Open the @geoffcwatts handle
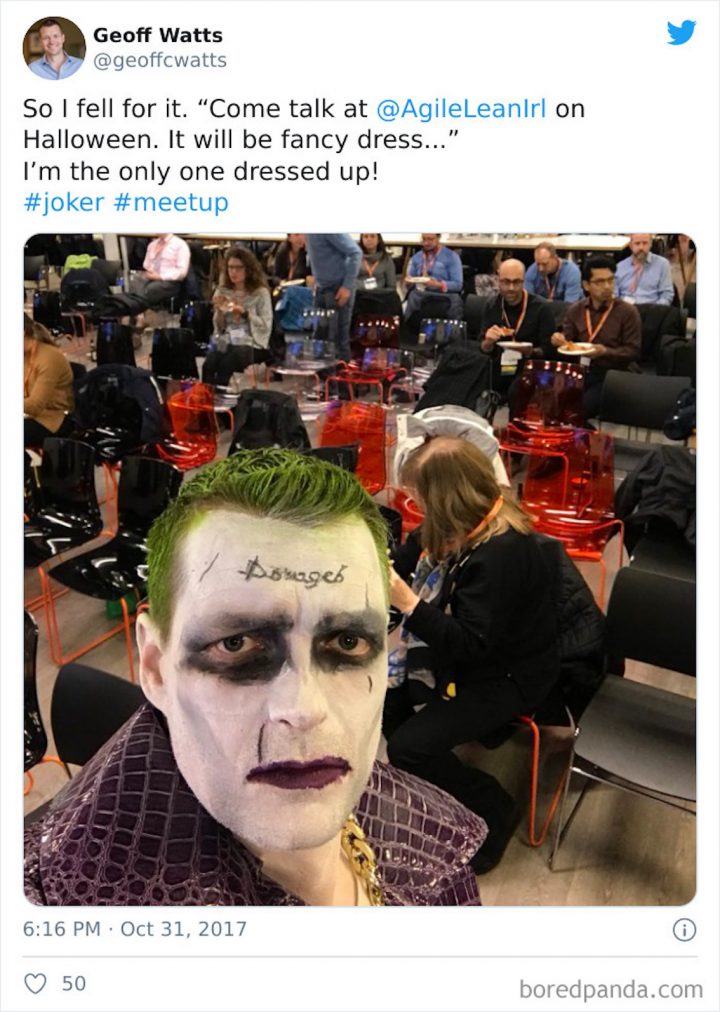Screen dimensions: 720x1012 [160, 60]
